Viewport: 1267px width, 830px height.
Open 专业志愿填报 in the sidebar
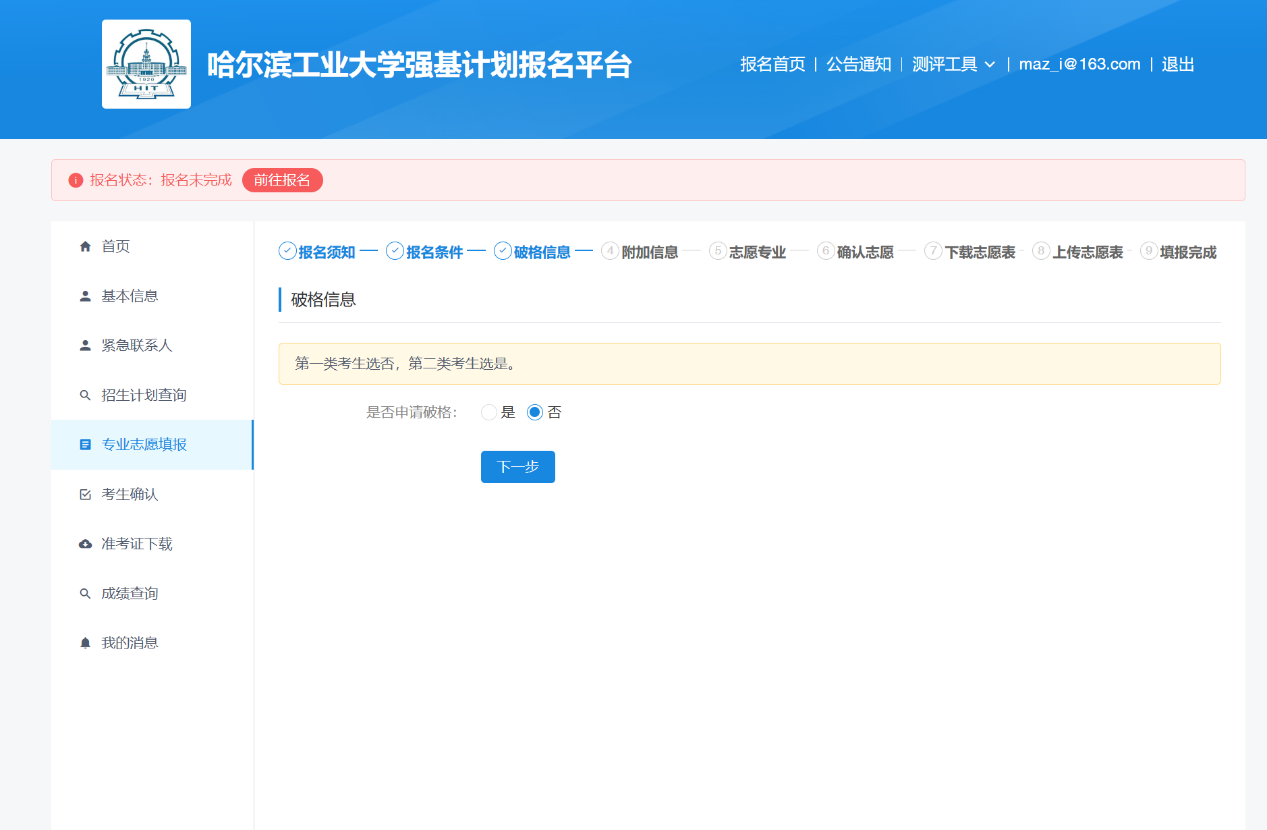pos(144,445)
